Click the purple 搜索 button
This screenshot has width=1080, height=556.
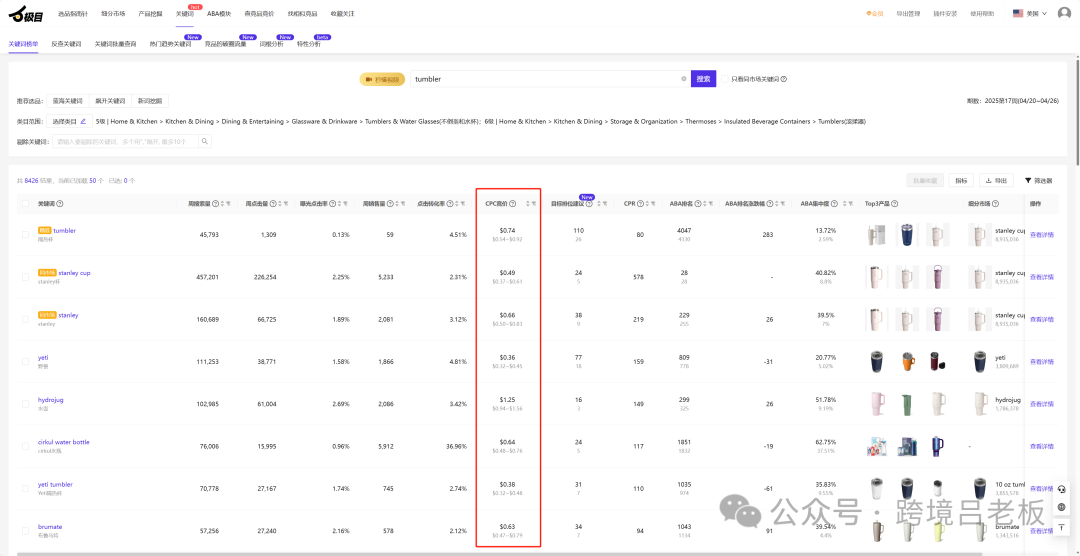coord(703,79)
